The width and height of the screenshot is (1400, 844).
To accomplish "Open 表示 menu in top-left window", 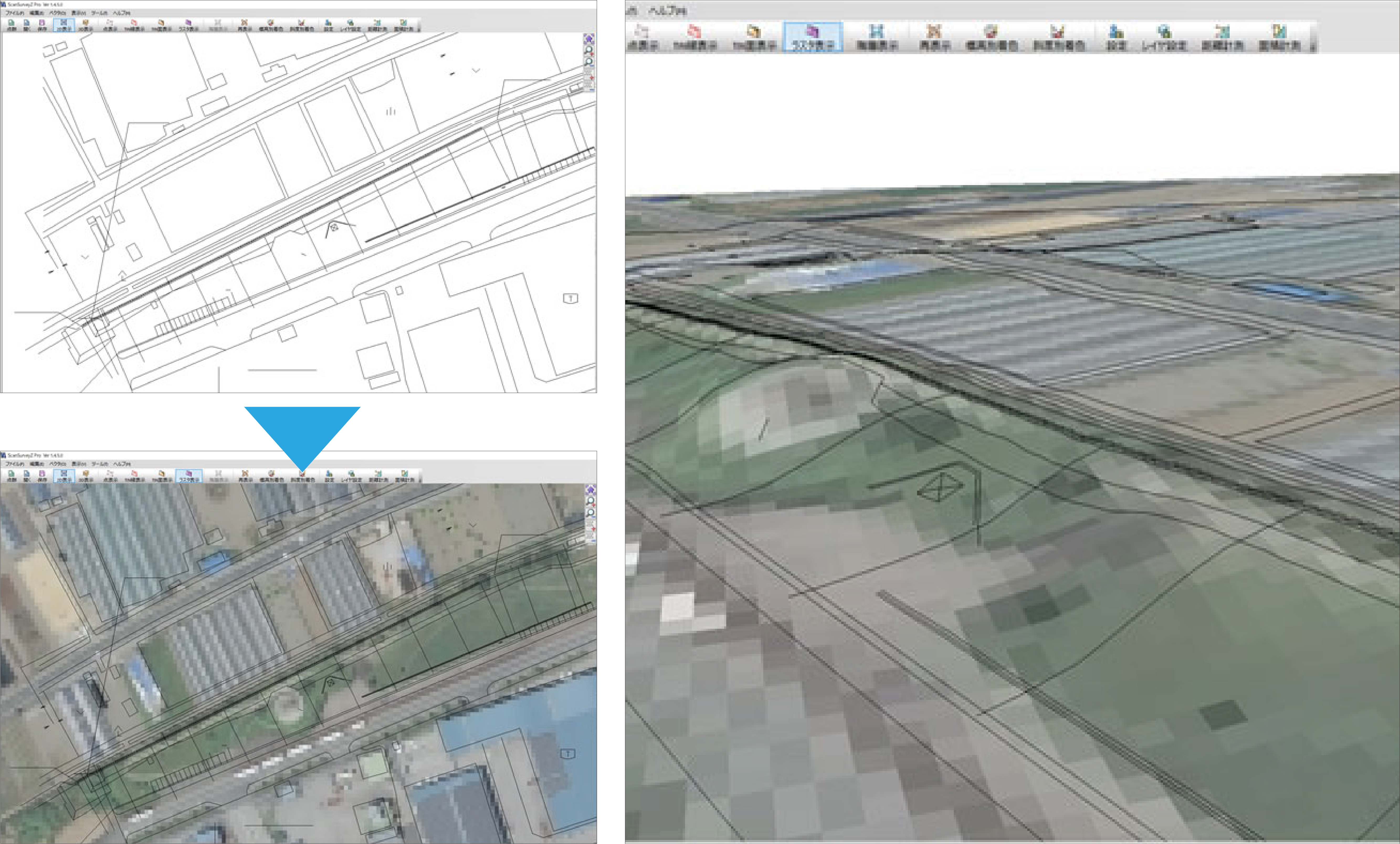I will coord(78,13).
